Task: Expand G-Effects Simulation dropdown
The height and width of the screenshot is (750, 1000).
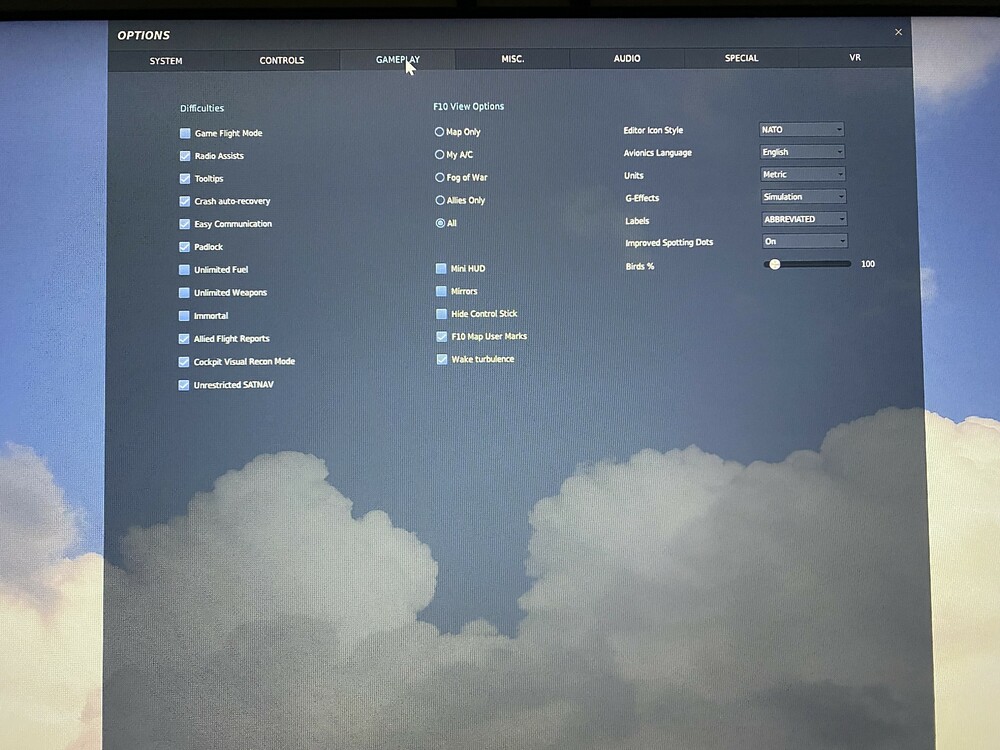Action: click(804, 196)
